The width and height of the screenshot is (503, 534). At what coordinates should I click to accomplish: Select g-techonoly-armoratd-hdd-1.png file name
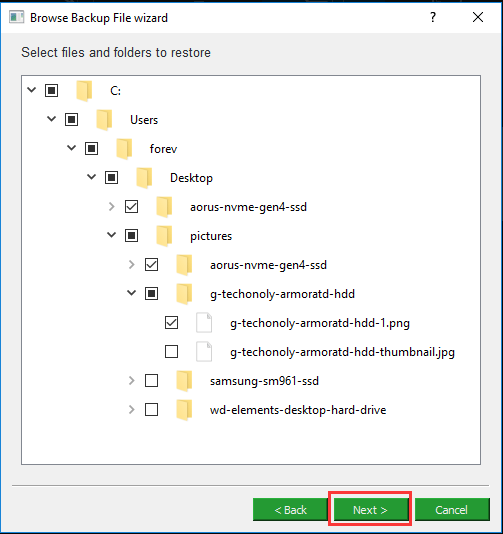(320, 323)
